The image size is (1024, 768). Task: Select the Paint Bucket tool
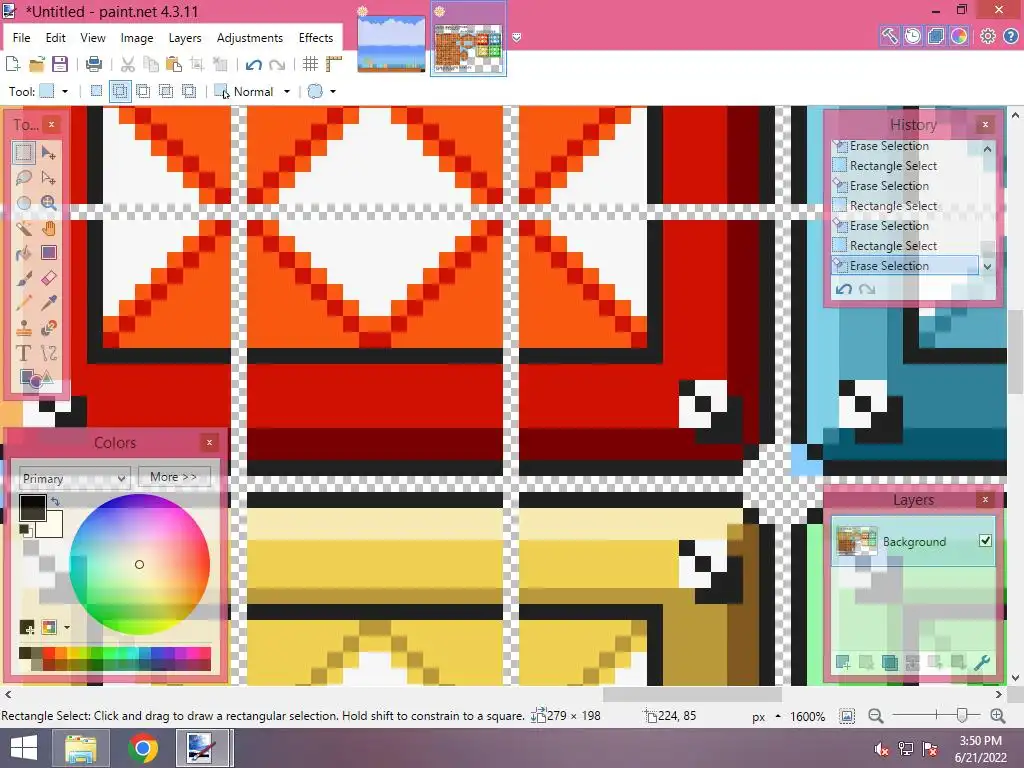pyautogui.click(x=24, y=253)
